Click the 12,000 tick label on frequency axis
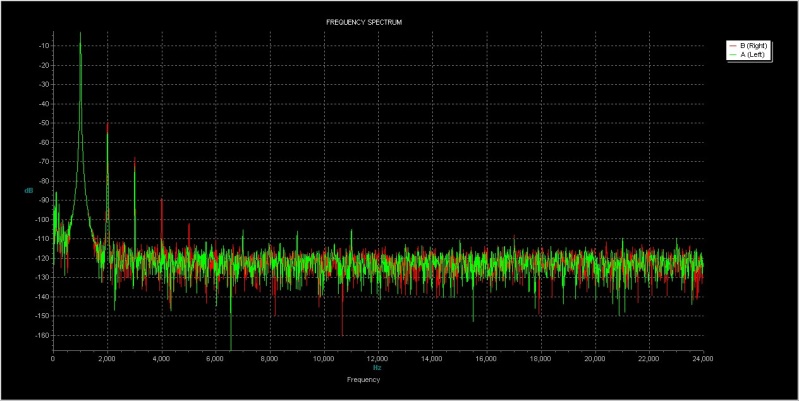This screenshot has height=401, width=799. point(378,359)
